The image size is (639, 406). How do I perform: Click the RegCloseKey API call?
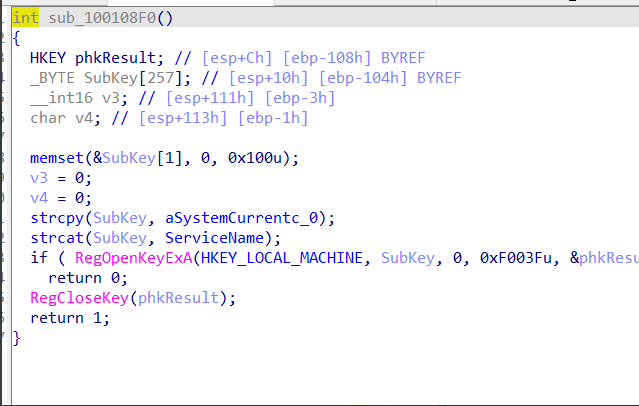[80, 298]
